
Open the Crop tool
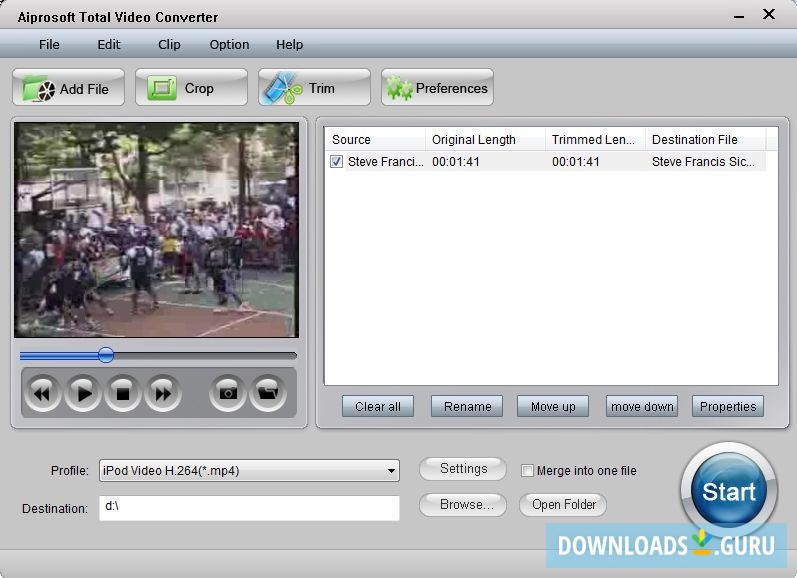[192, 88]
